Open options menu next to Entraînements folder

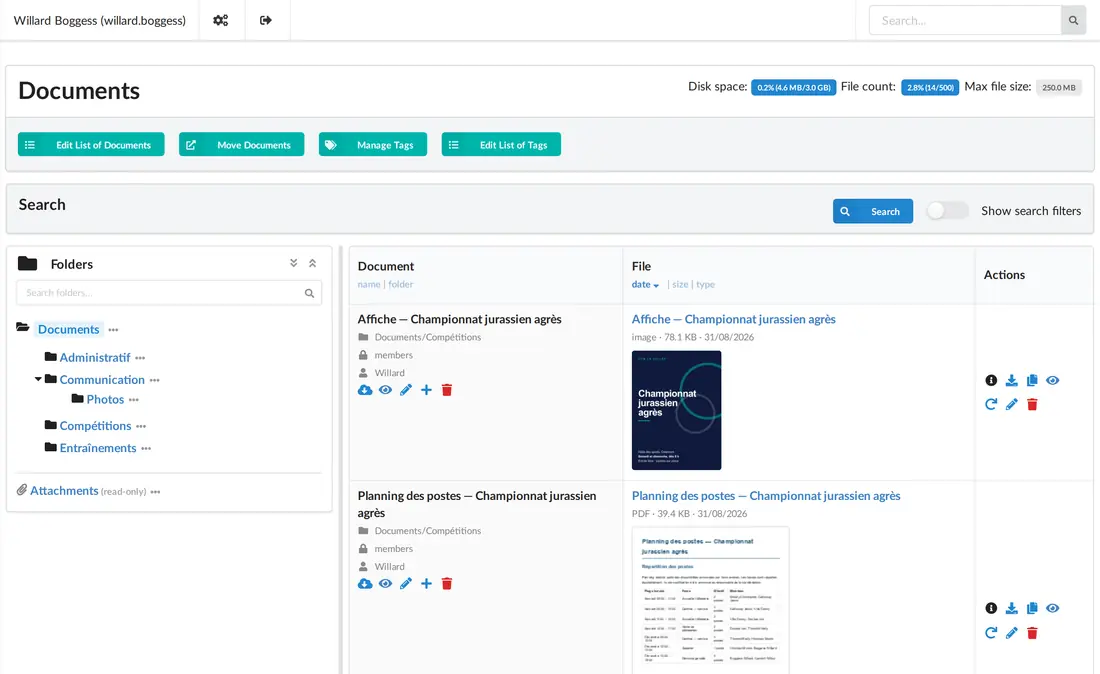tap(146, 449)
